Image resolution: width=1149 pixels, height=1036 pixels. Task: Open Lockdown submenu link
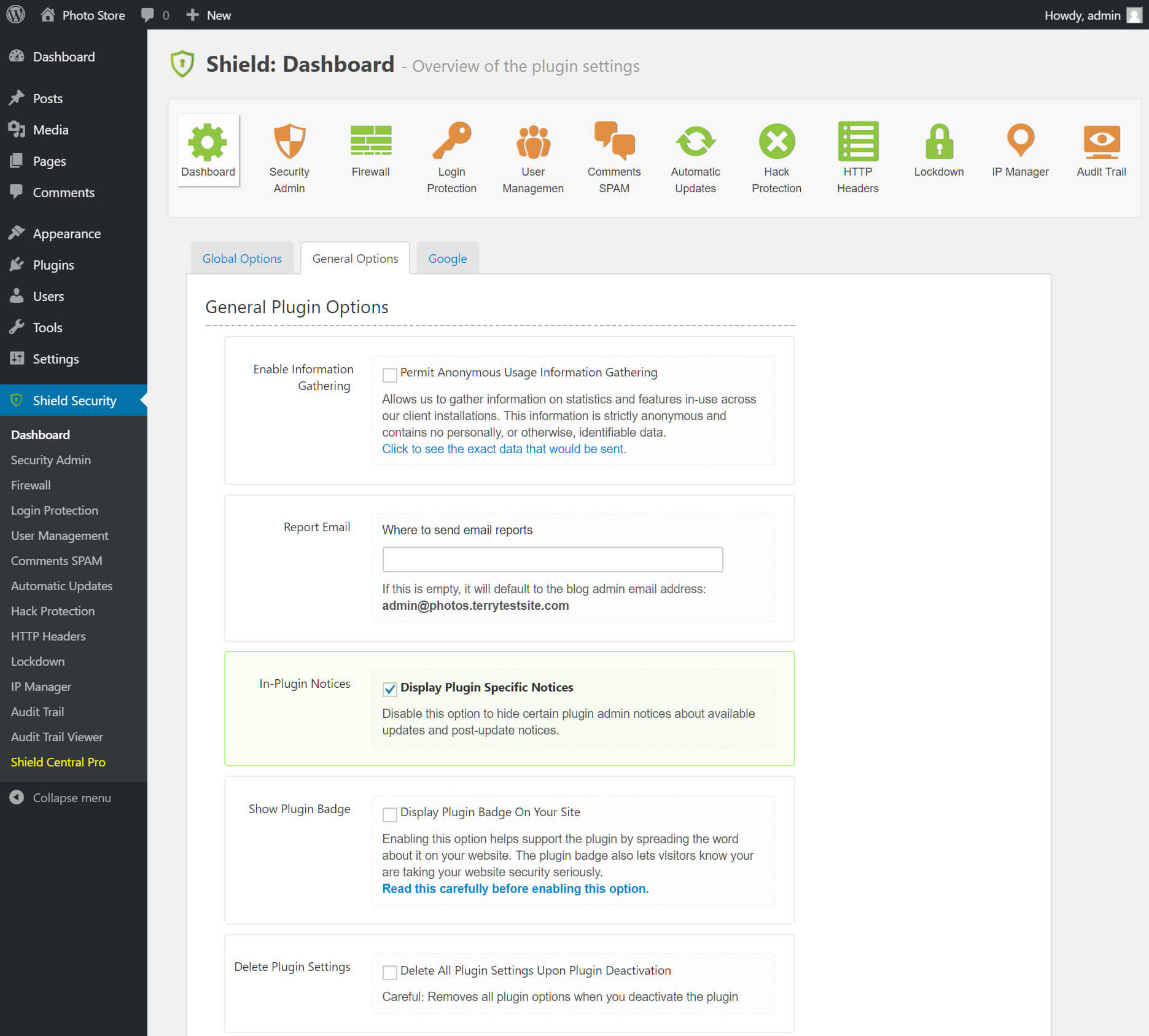point(37,661)
